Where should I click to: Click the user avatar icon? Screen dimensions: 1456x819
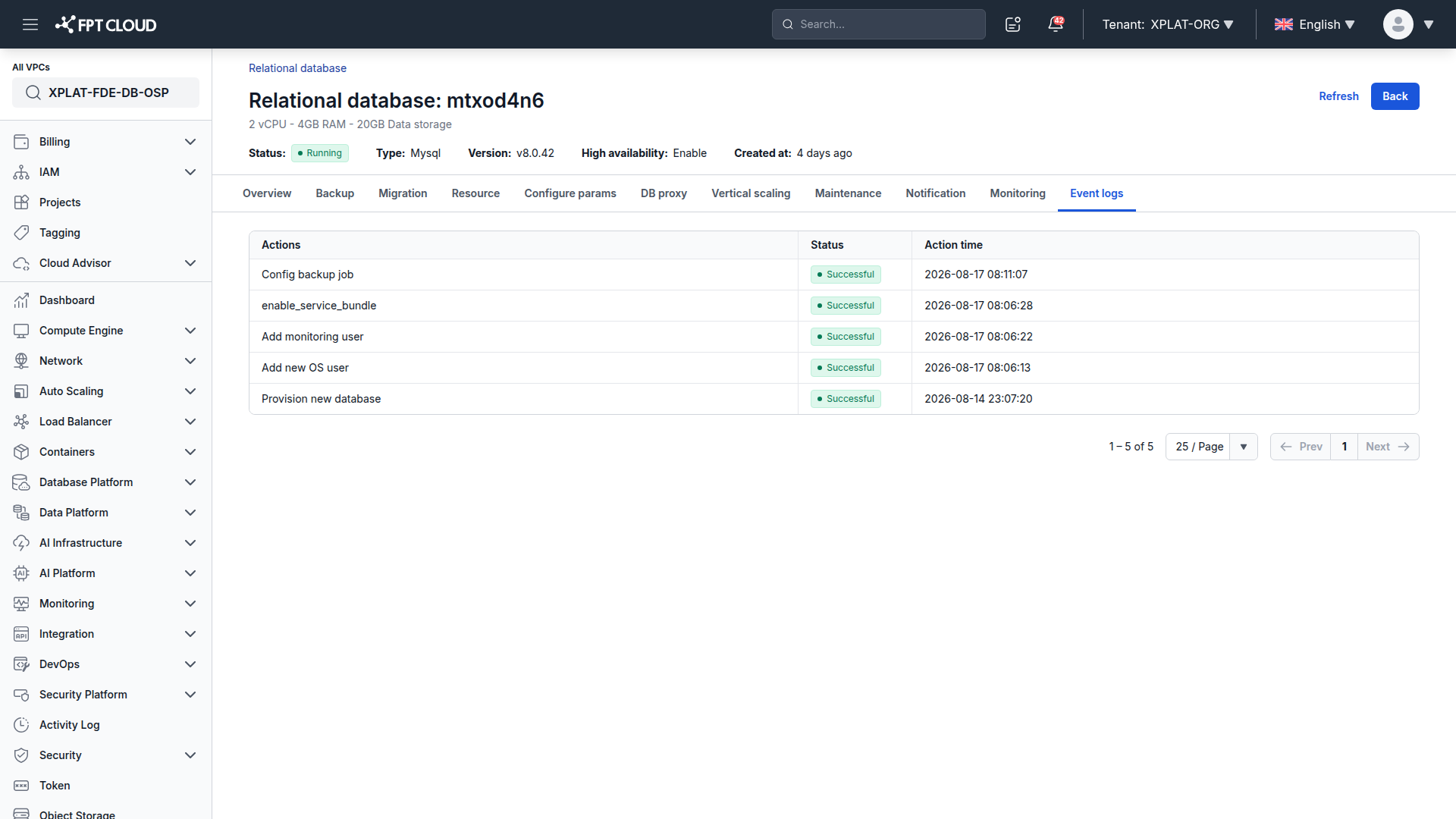pyautogui.click(x=1398, y=24)
